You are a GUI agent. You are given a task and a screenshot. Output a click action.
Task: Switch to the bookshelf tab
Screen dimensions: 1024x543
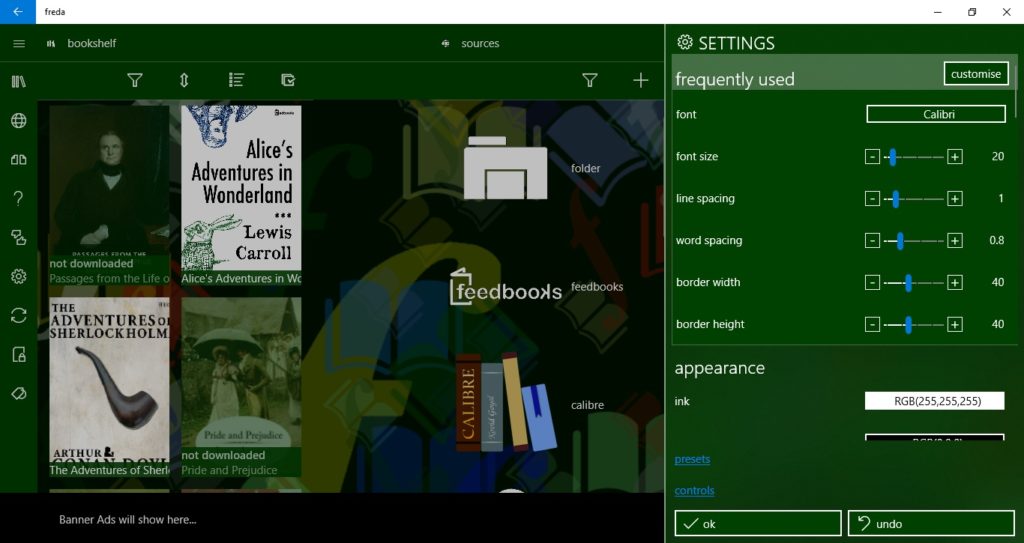(82, 43)
